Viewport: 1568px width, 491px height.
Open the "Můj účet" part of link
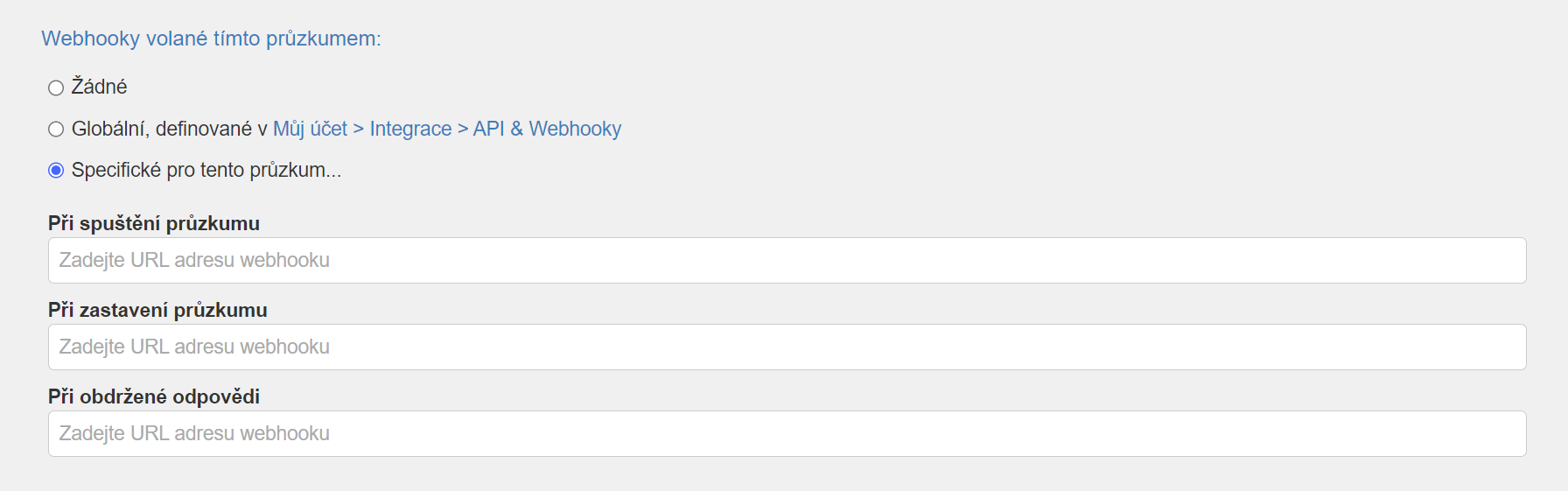click(310, 129)
